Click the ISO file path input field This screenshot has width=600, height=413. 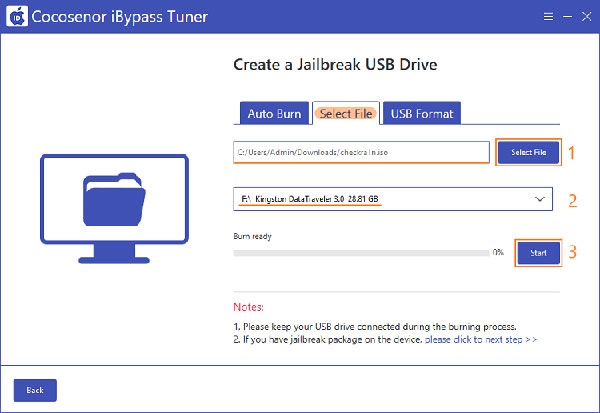point(361,152)
